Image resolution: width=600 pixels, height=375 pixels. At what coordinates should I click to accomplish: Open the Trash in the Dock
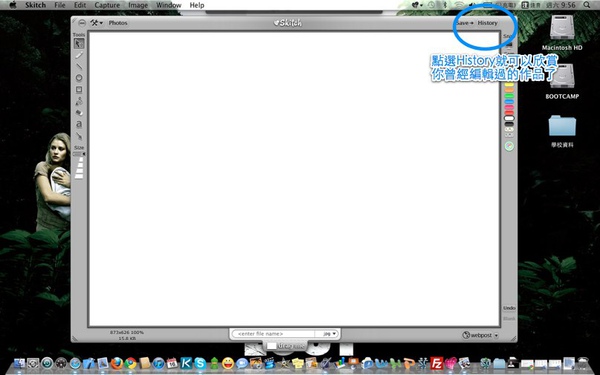coord(583,363)
